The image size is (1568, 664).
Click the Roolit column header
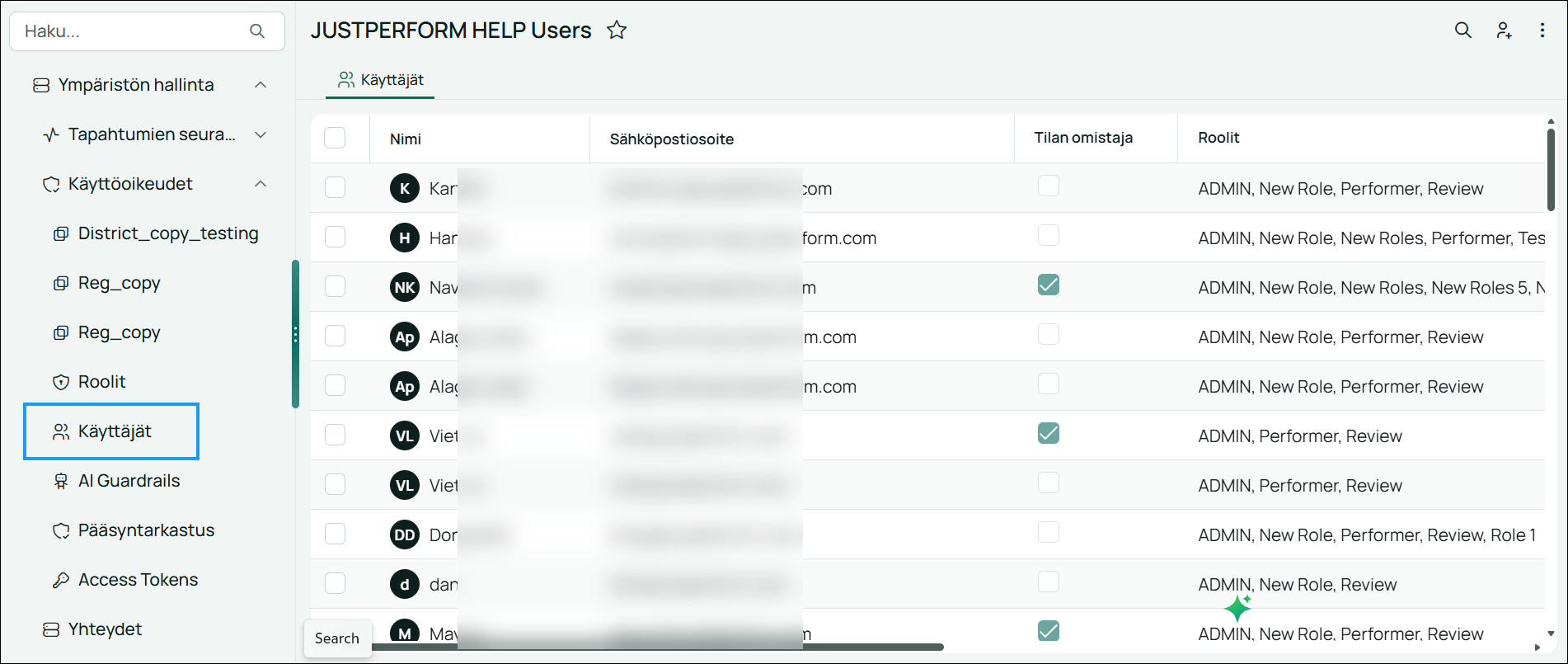pos(1218,138)
